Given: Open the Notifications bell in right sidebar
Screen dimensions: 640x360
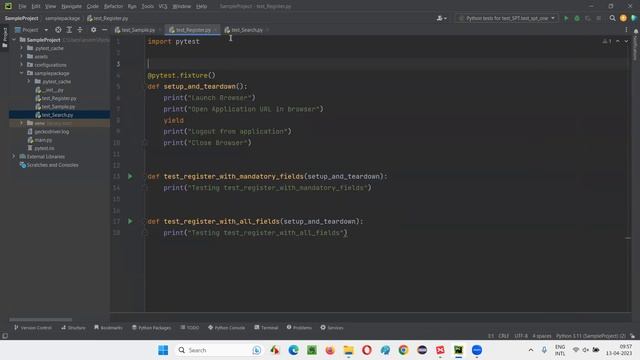Looking at the screenshot, I should point(636,31).
